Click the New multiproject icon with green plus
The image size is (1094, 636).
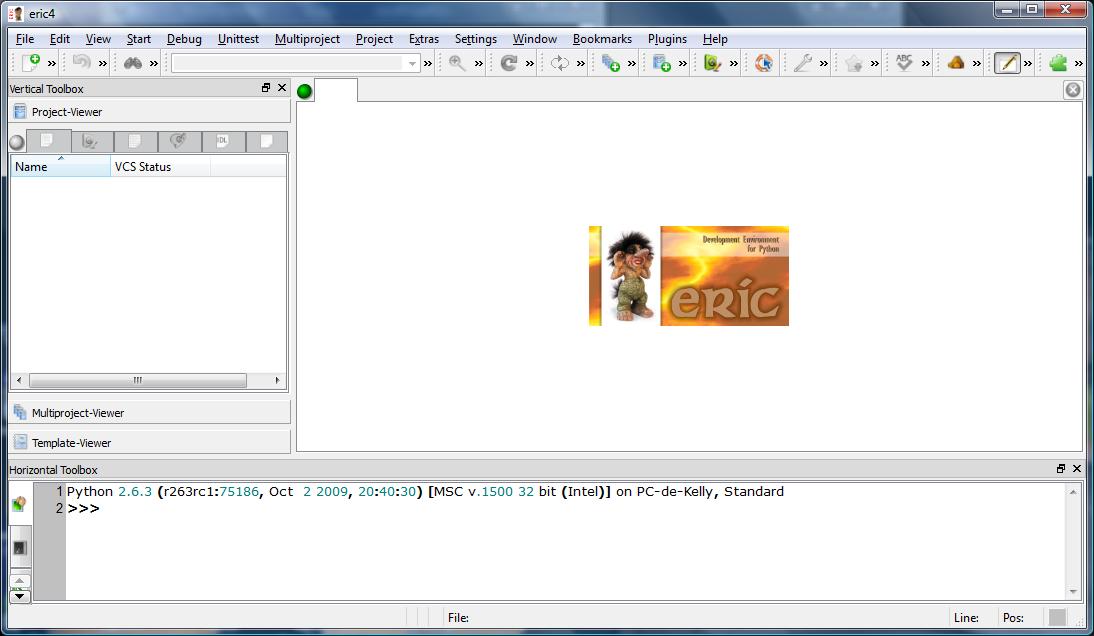click(x=610, y=63)
